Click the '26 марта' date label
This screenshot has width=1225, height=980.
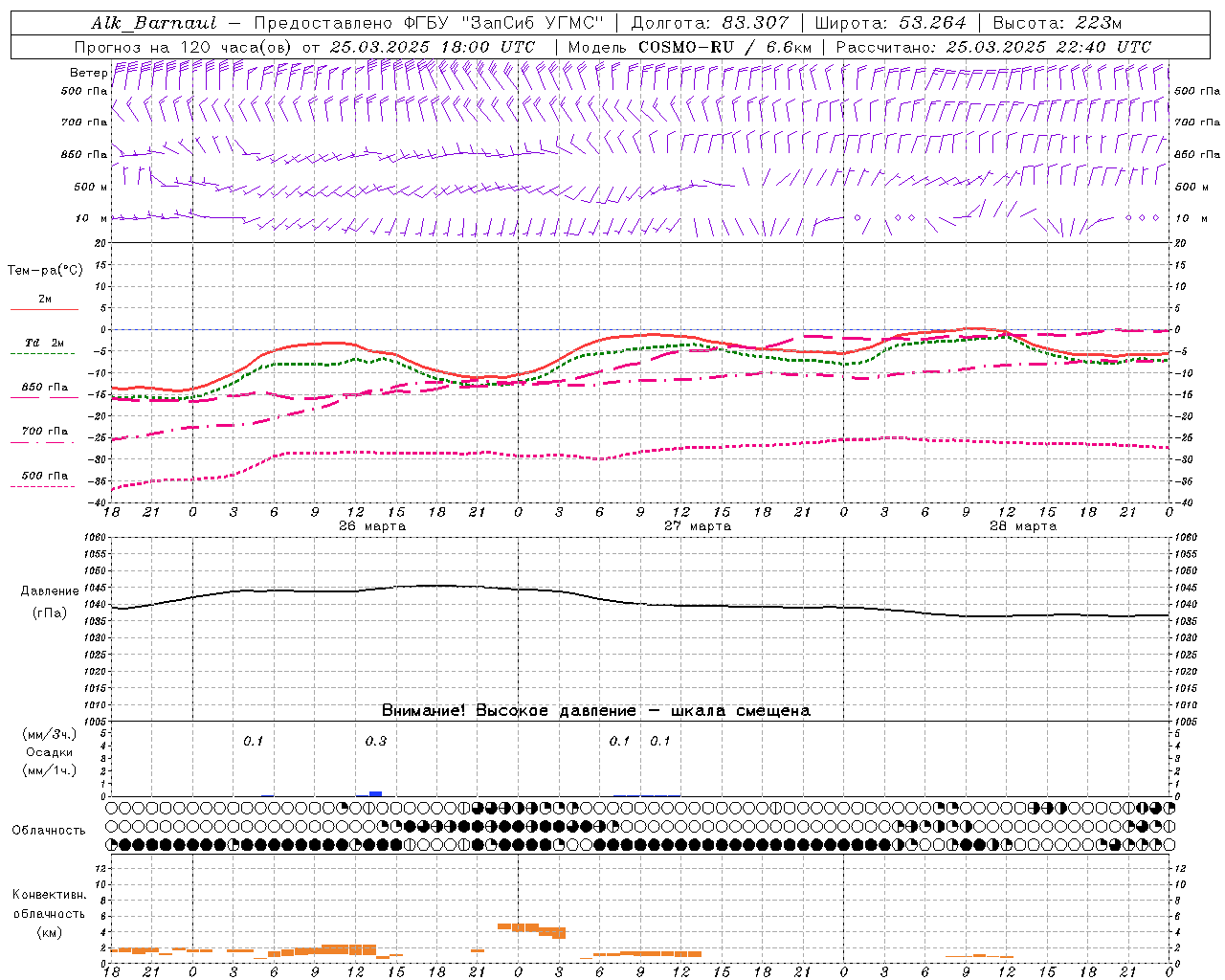(372, 526)
